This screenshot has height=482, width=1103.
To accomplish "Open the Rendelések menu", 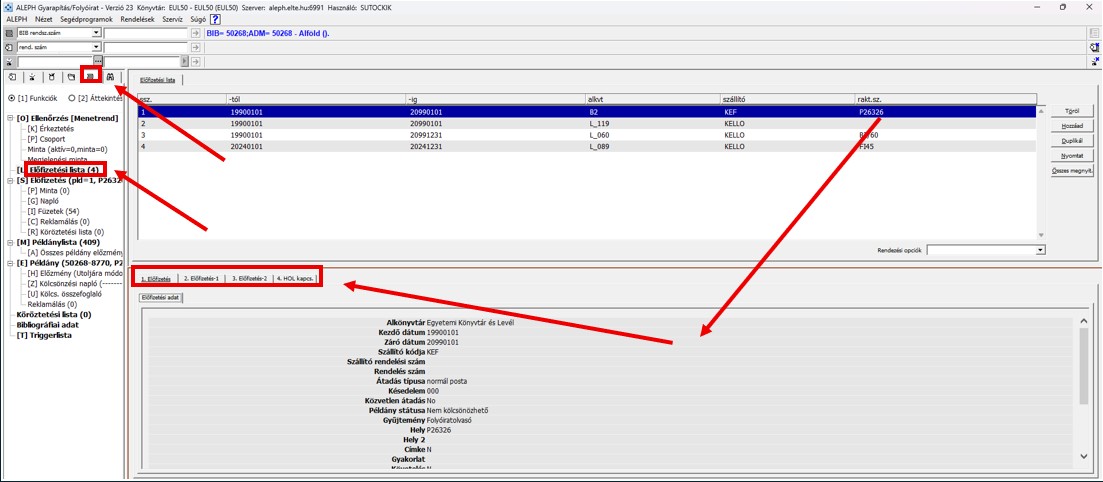I will click(x=139, y=20).
